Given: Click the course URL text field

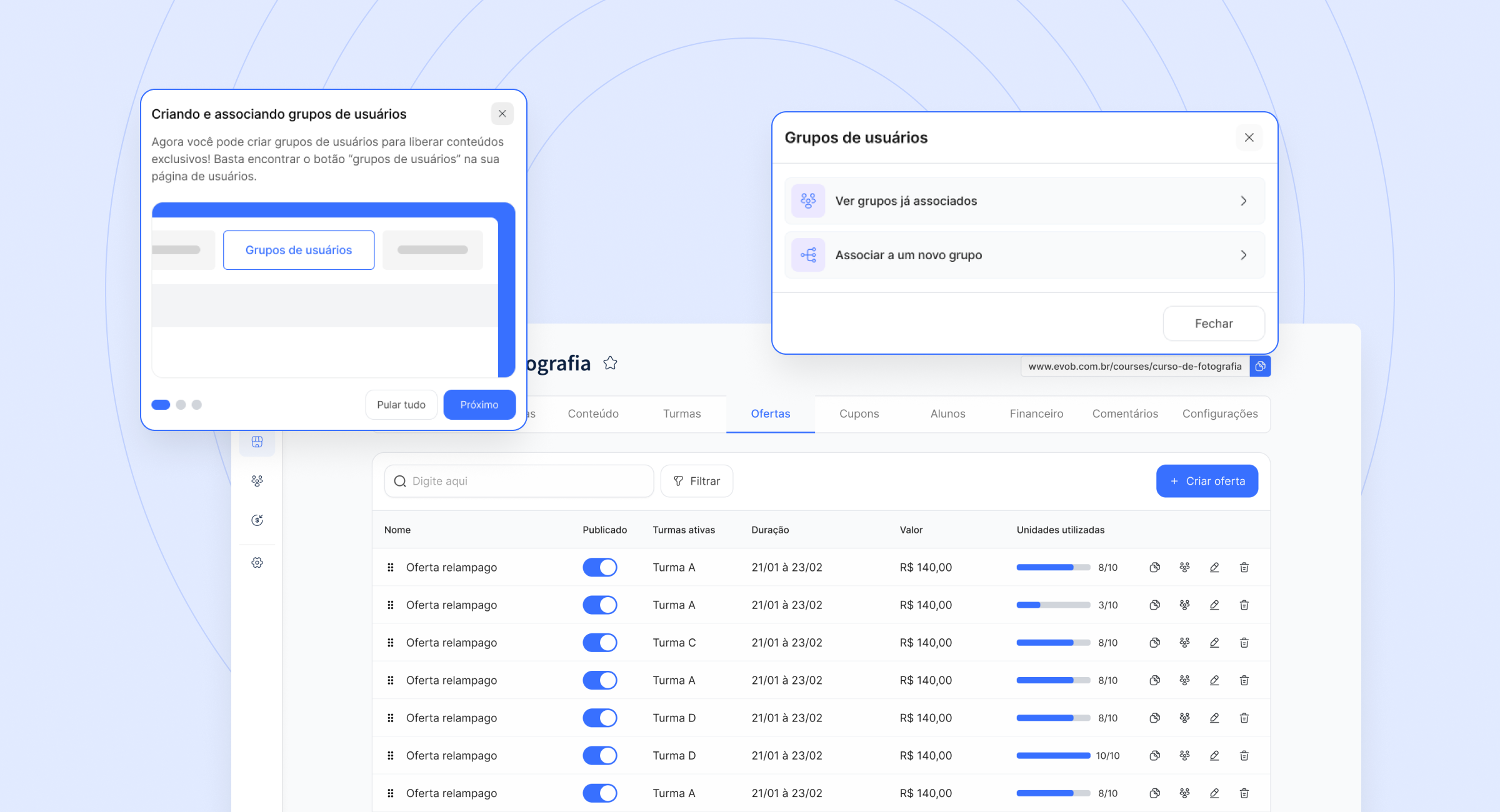Looking at the screenshot, I should [x=1135, y=366].
